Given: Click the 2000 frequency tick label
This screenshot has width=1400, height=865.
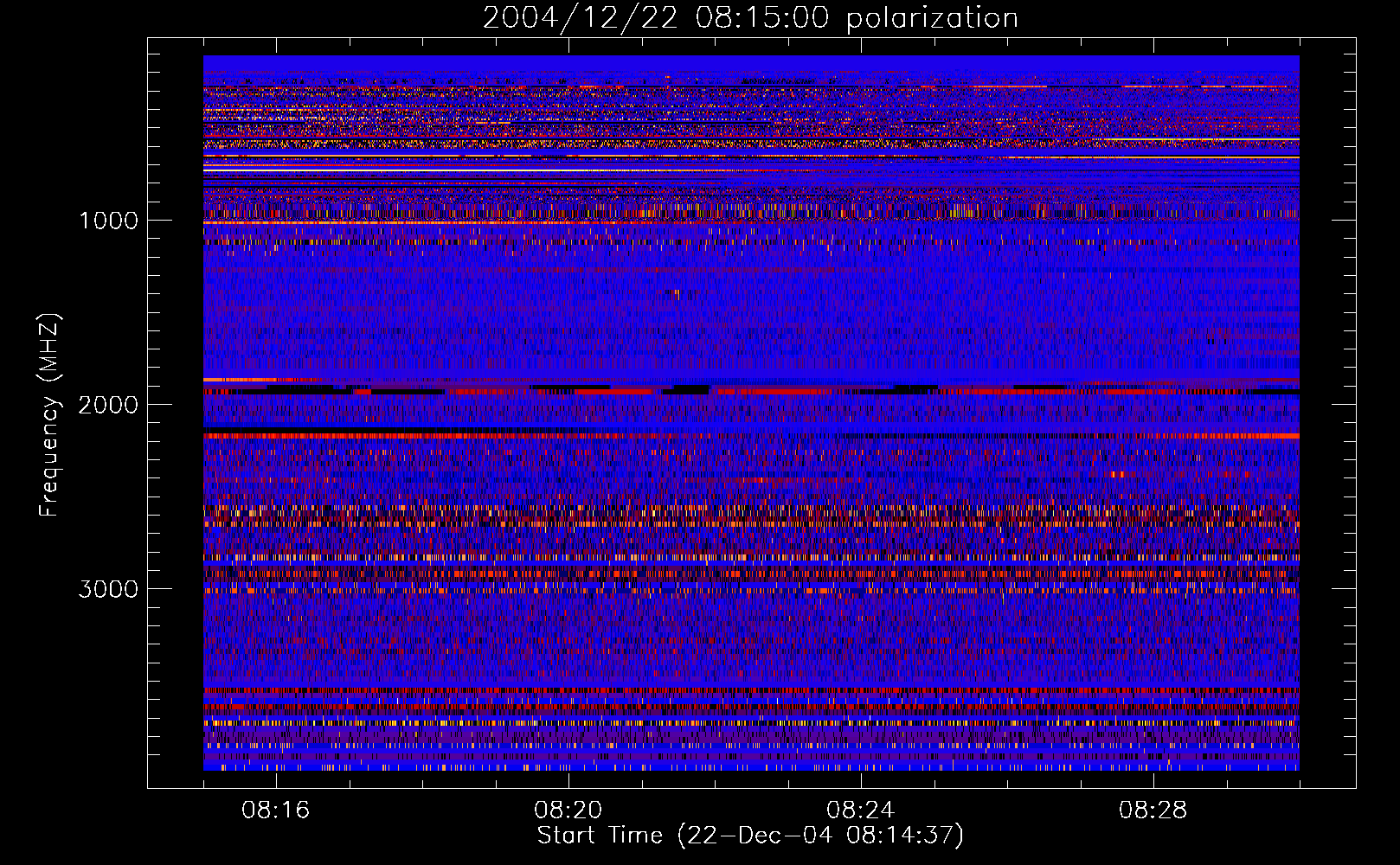Looking at the screenshot, I should (x=109, y=405).
